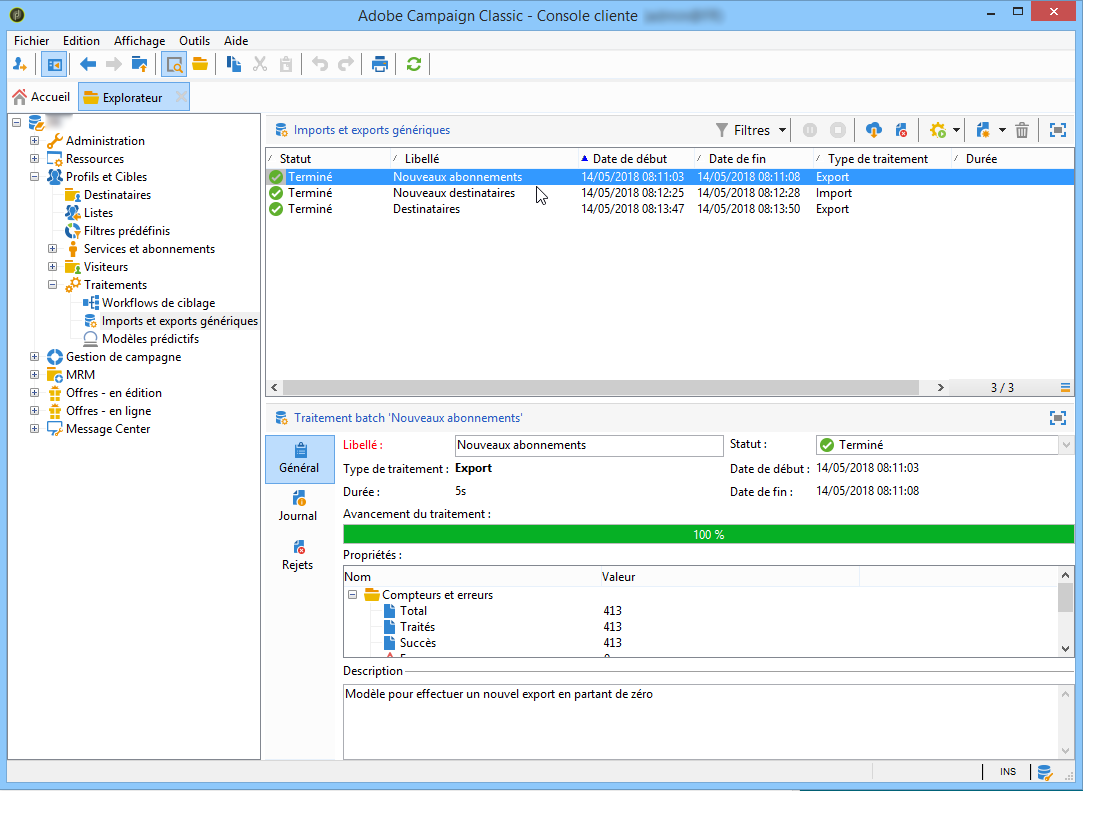Open the new item dropdown arrow
Screen dimensions: 1112x819
(x=1002, y=130)
